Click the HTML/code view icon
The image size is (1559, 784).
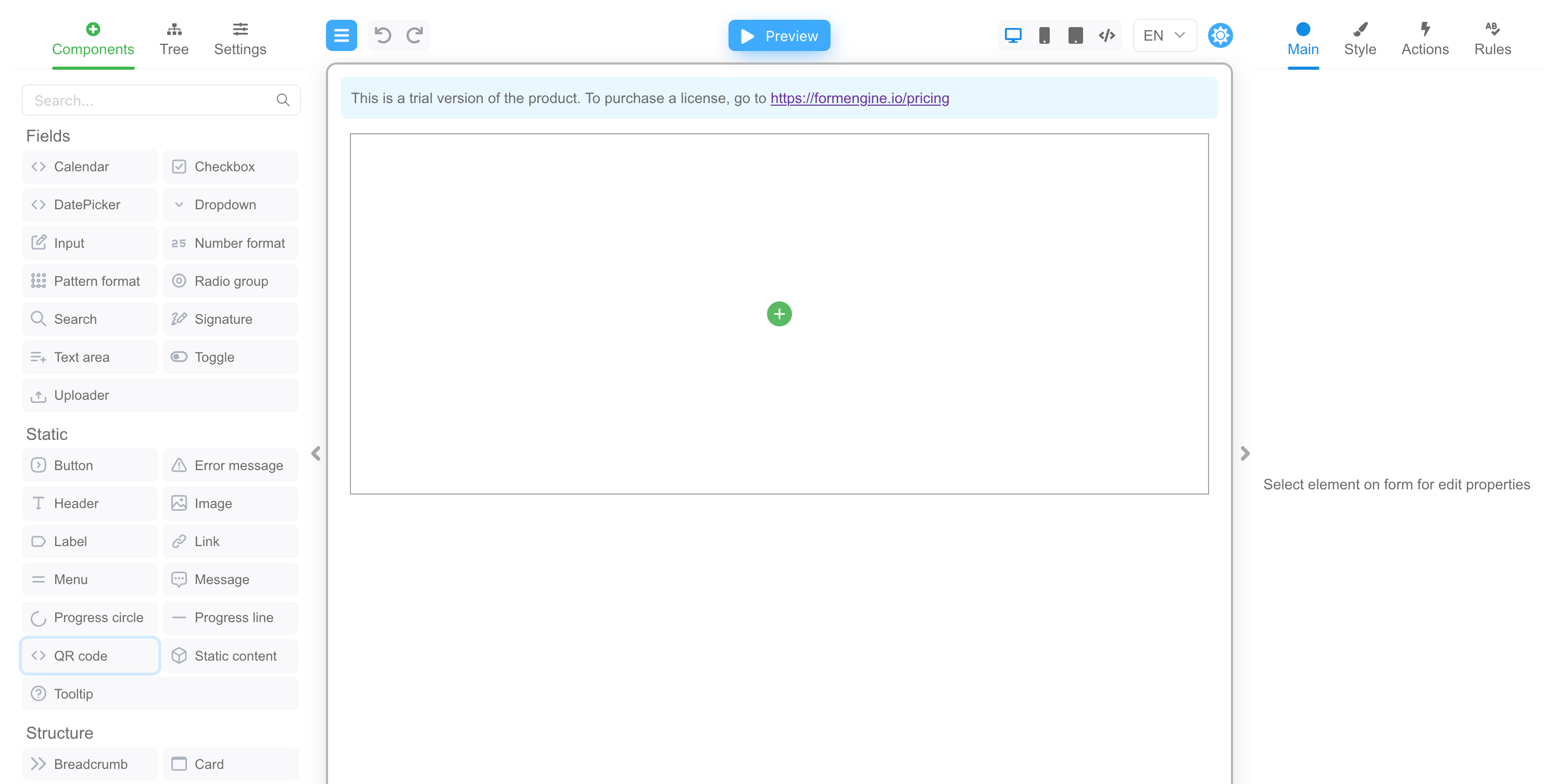(x=1107, y=35)
